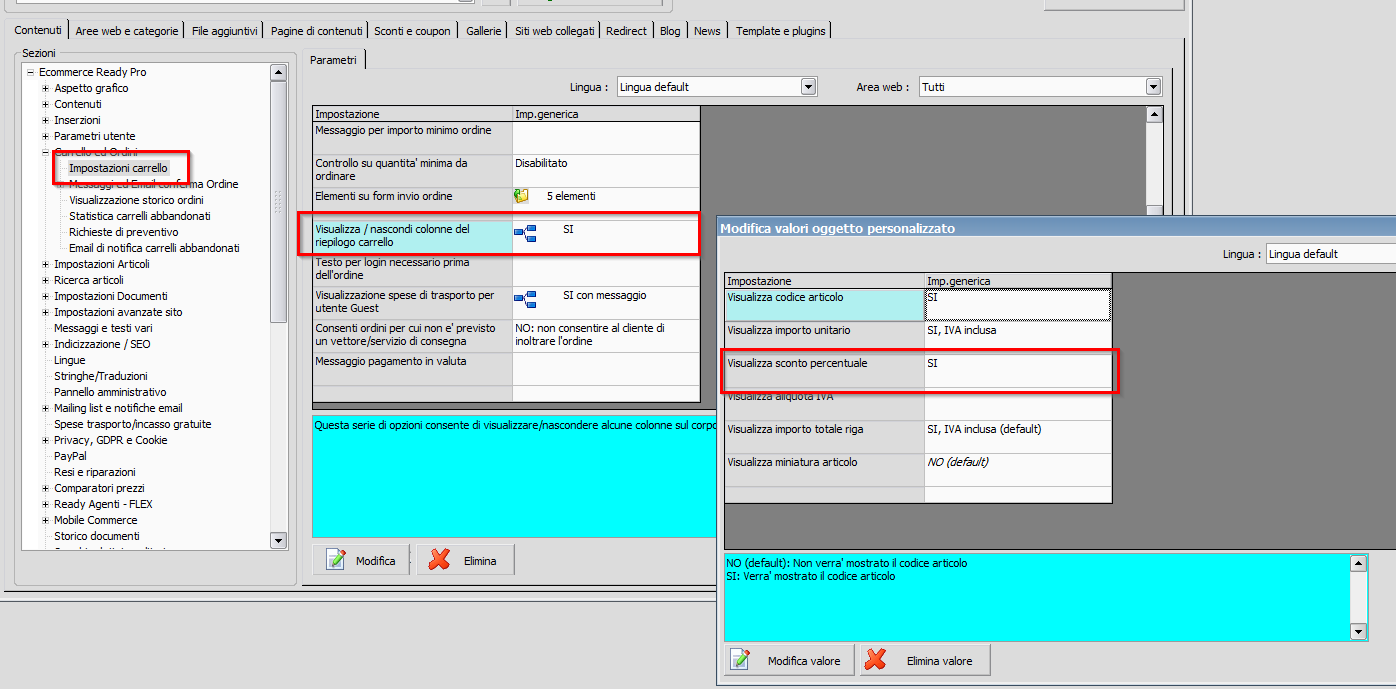The image size is (1396, 689).
Task: Select Messaggi e testi vari item
Action: point(103,328)
